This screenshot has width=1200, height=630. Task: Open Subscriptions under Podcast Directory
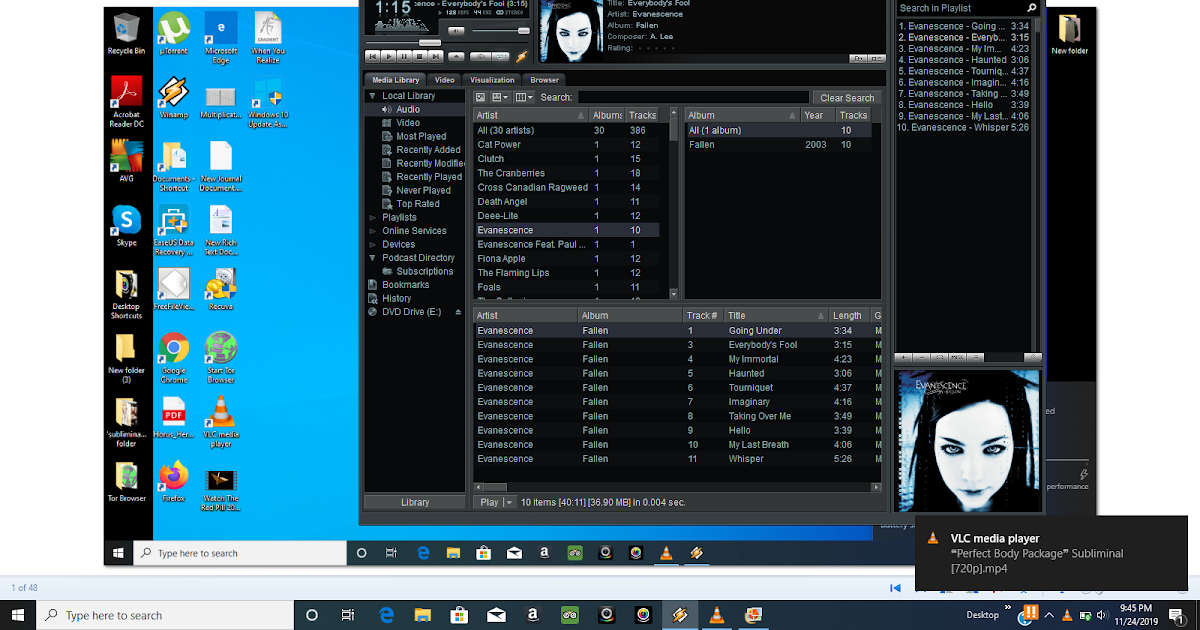coord(424,271)
